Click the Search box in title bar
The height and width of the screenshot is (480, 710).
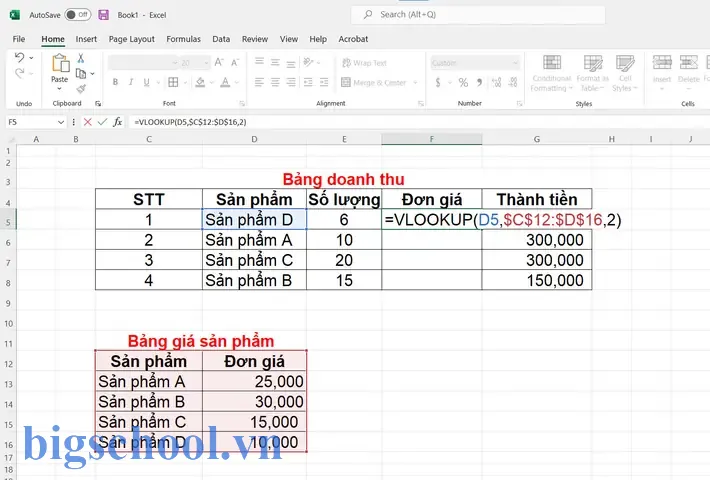[x=478, y=15]
